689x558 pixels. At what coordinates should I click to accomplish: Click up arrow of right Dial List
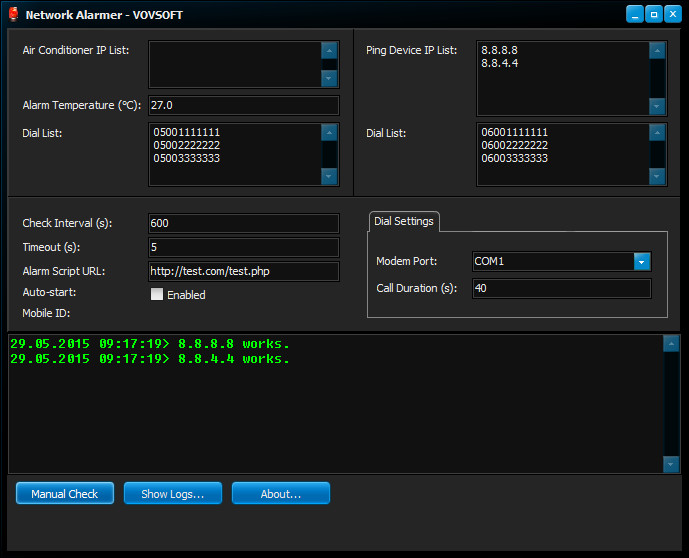[x=657, y=133]
